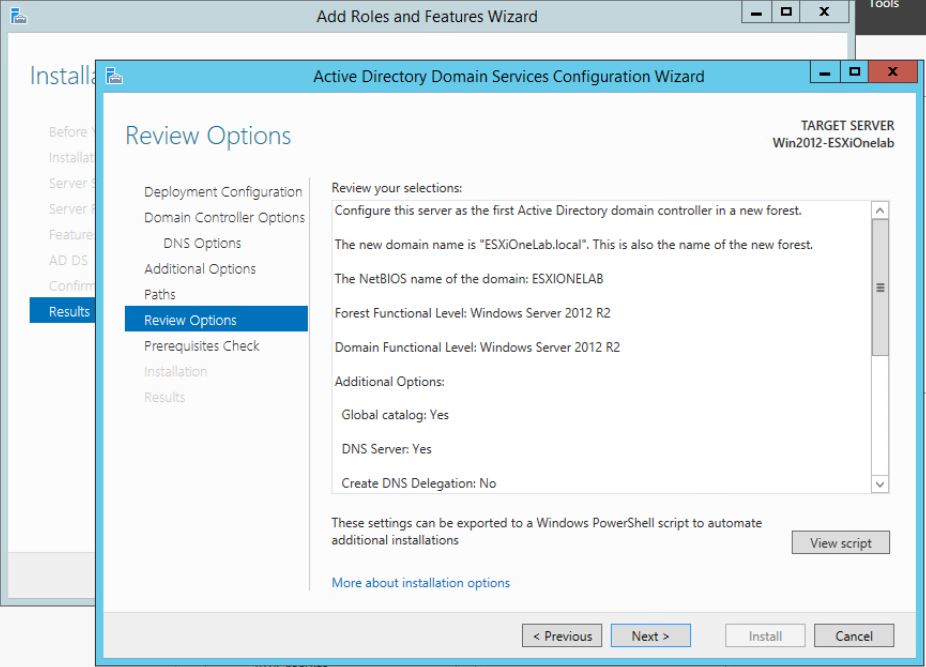
Task: Click the scroll down arrow below the selections
Action: 878,483
